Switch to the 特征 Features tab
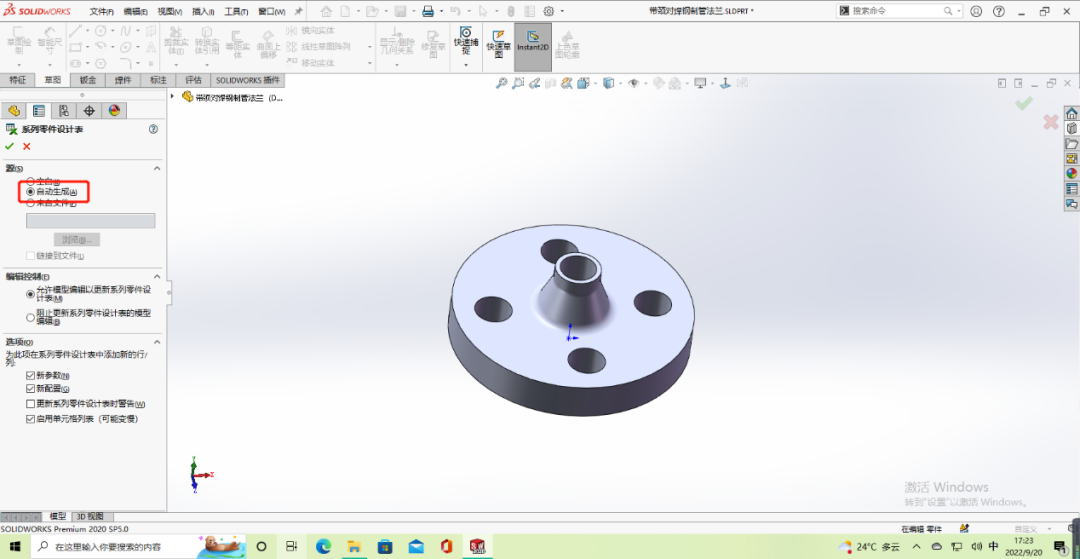The height and width of the screenshot is (559, 1080). [x=17, y=80]
